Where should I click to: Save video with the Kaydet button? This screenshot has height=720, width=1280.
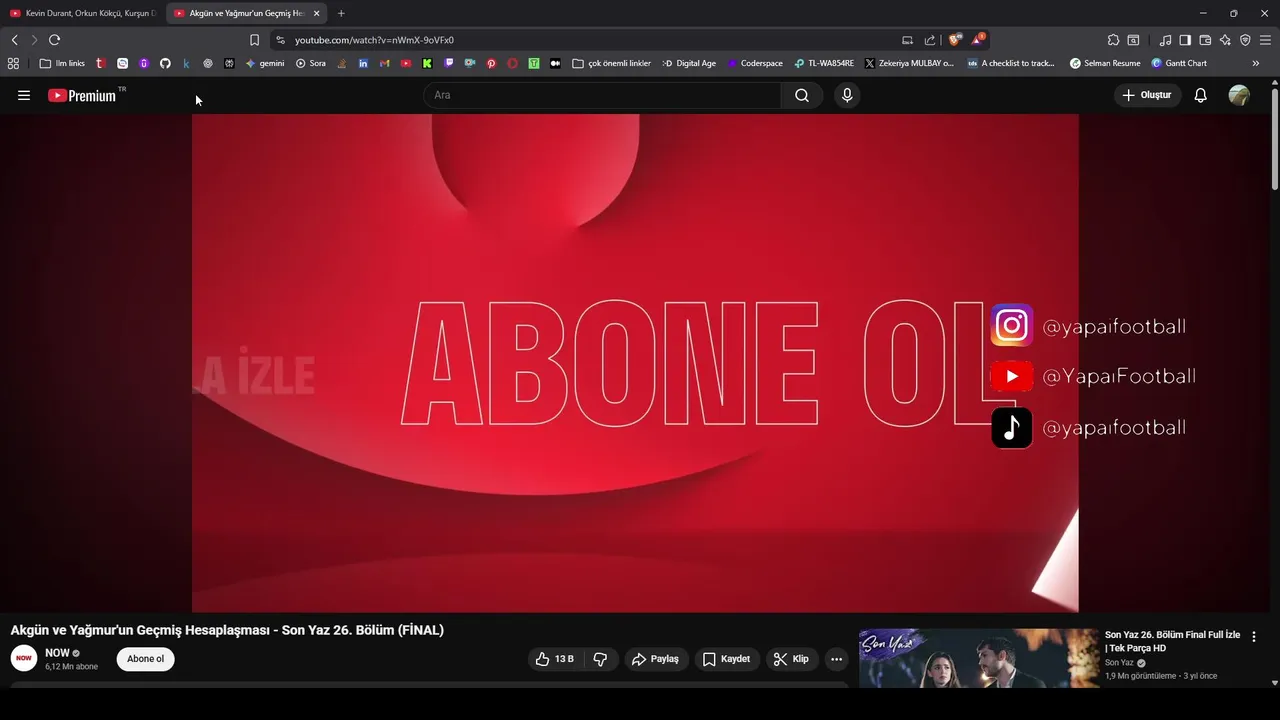[726, 659]
